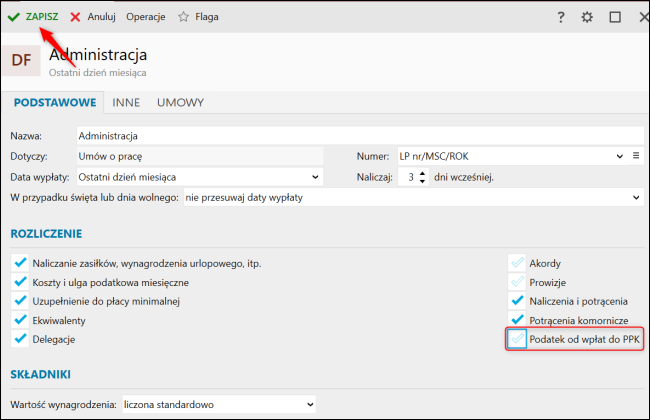Open help with the question mark icon
Screen dimensions: 650x420
560,17
